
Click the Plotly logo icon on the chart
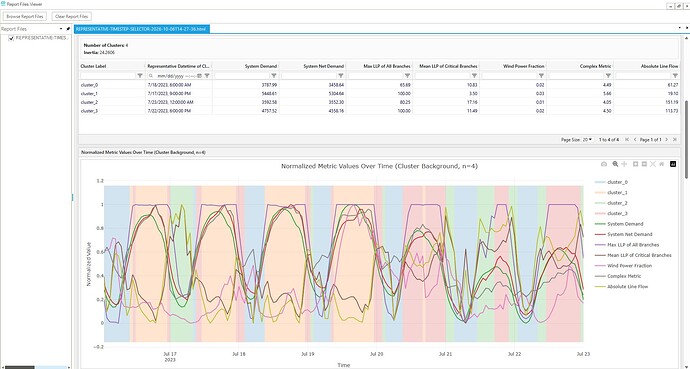pos(673,164)
